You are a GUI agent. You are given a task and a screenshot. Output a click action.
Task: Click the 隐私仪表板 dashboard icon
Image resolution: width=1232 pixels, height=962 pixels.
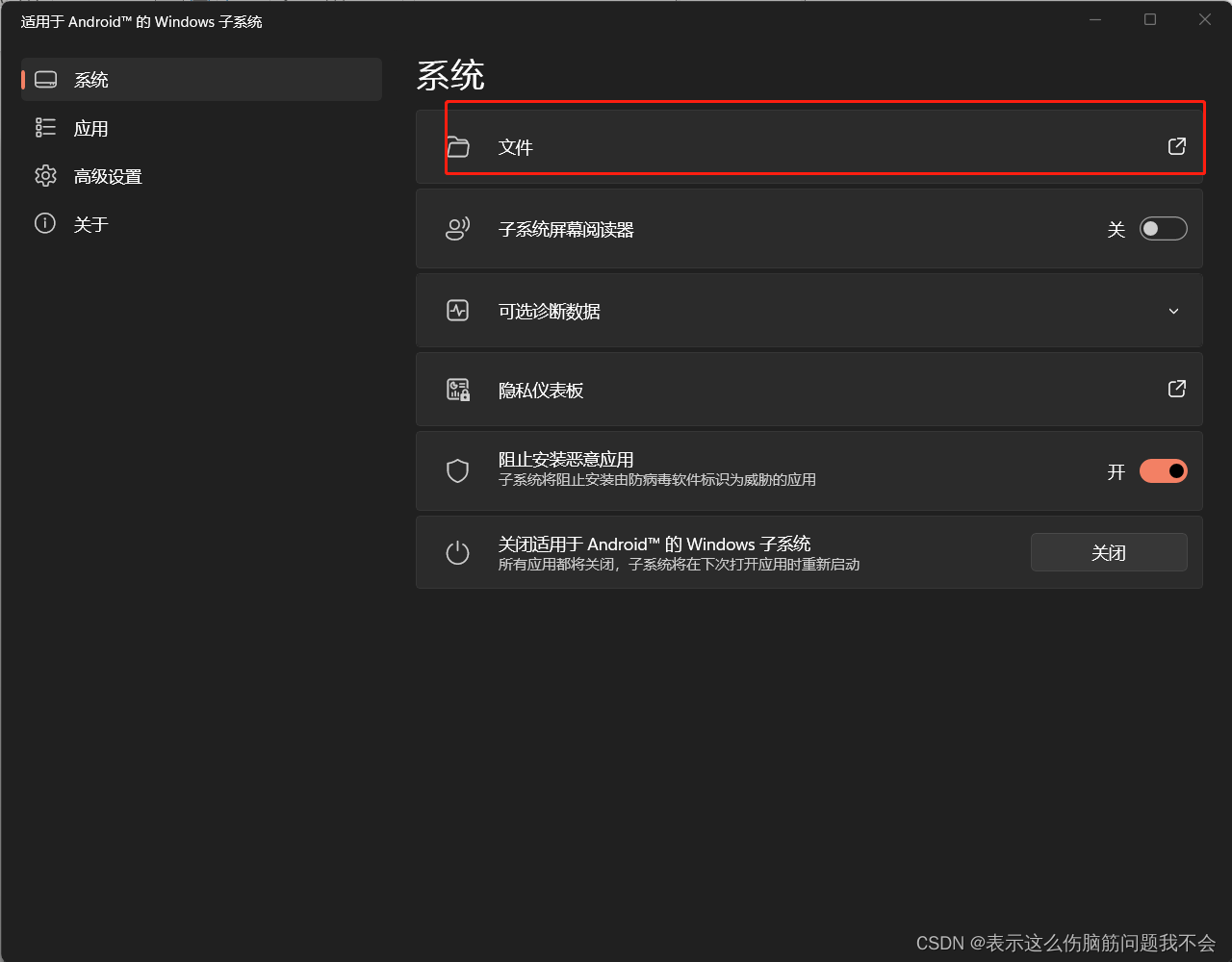(x=458, y=390)
